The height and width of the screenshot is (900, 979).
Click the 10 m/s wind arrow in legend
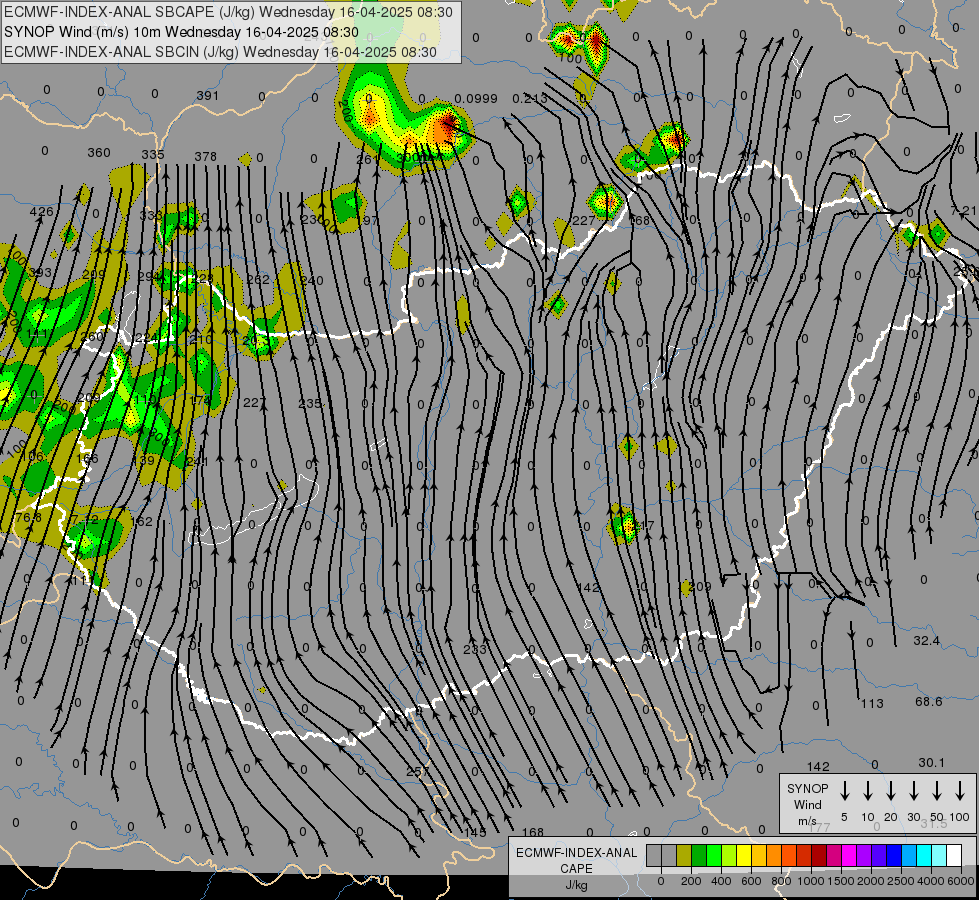pos(868,790)
